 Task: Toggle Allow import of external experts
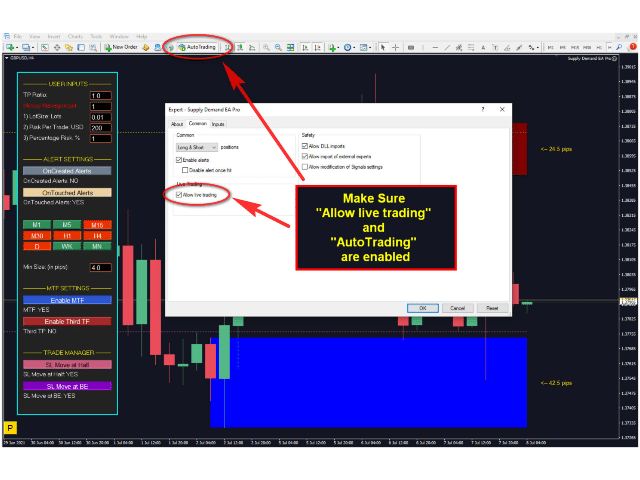[304, 156]
